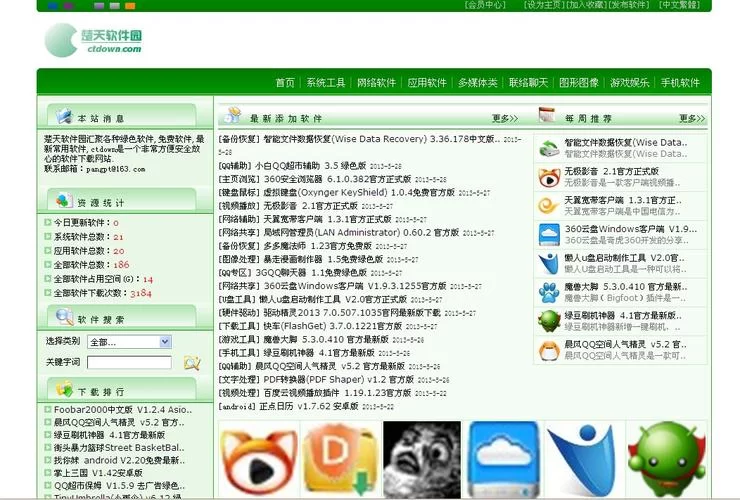Viewport: 740px width, 500px height.
Task: Open 正点日历 v1.7.62 安卓版 entry
Action: 309,406
